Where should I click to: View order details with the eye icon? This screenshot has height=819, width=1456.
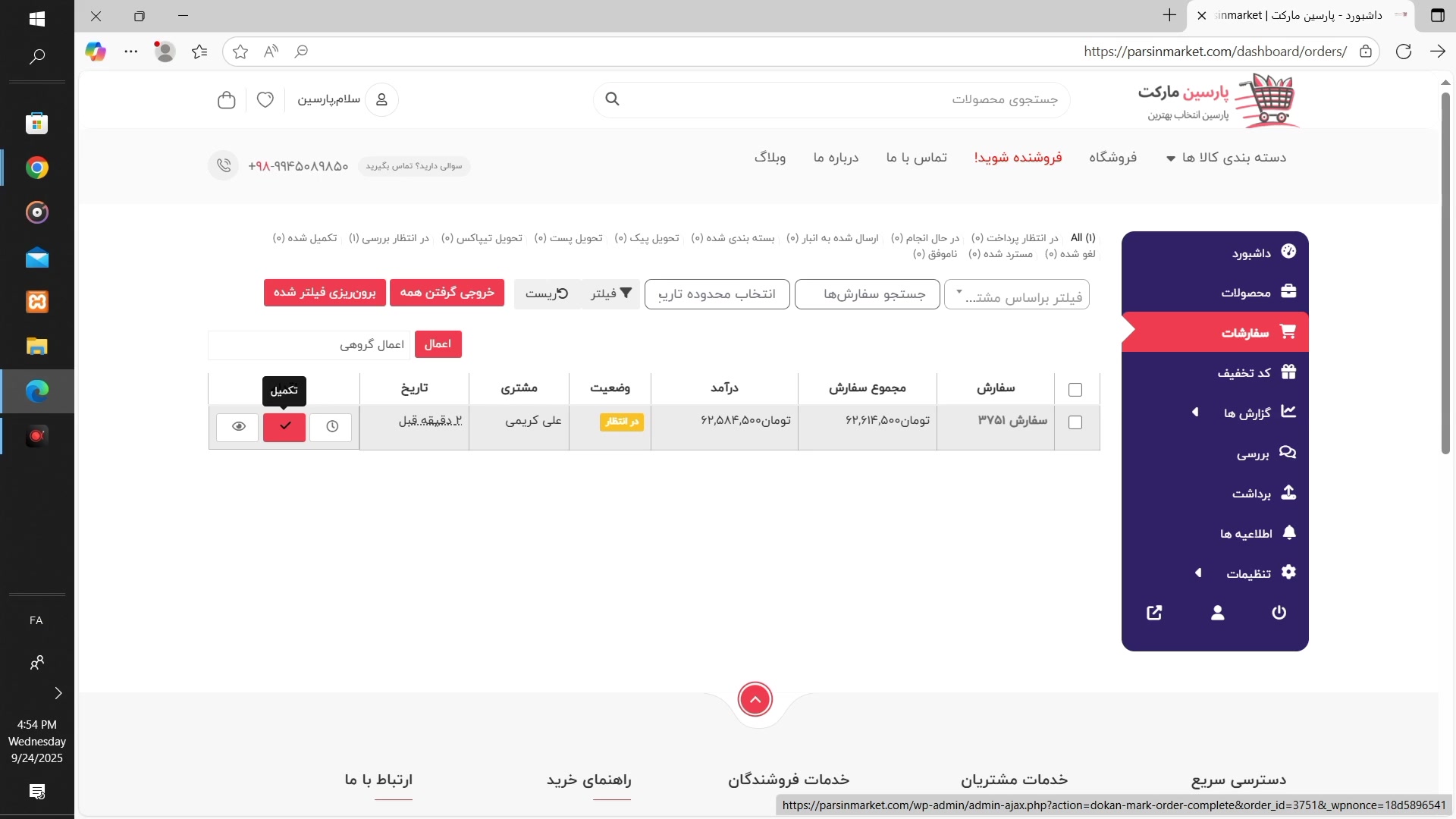tap(238, 427)
